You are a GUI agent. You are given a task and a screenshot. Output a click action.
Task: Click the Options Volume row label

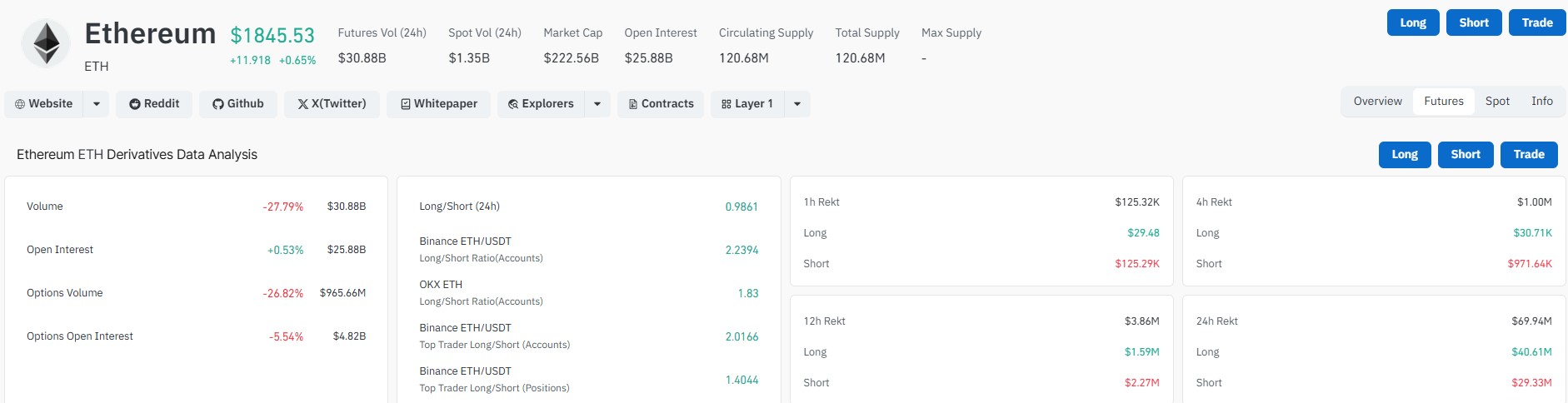coord(64,293)
